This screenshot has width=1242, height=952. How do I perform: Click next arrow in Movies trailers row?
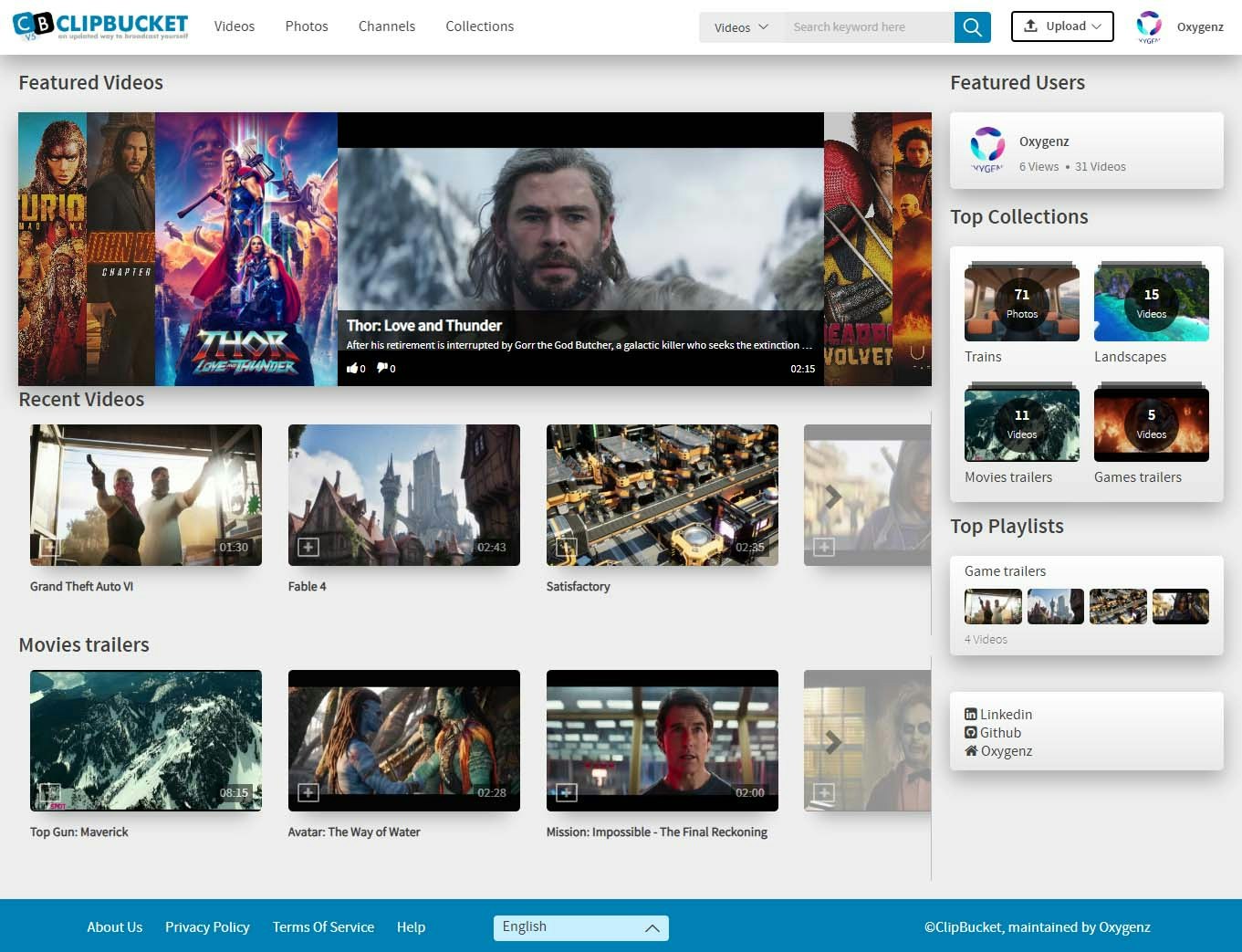click(x=833, y=742)
